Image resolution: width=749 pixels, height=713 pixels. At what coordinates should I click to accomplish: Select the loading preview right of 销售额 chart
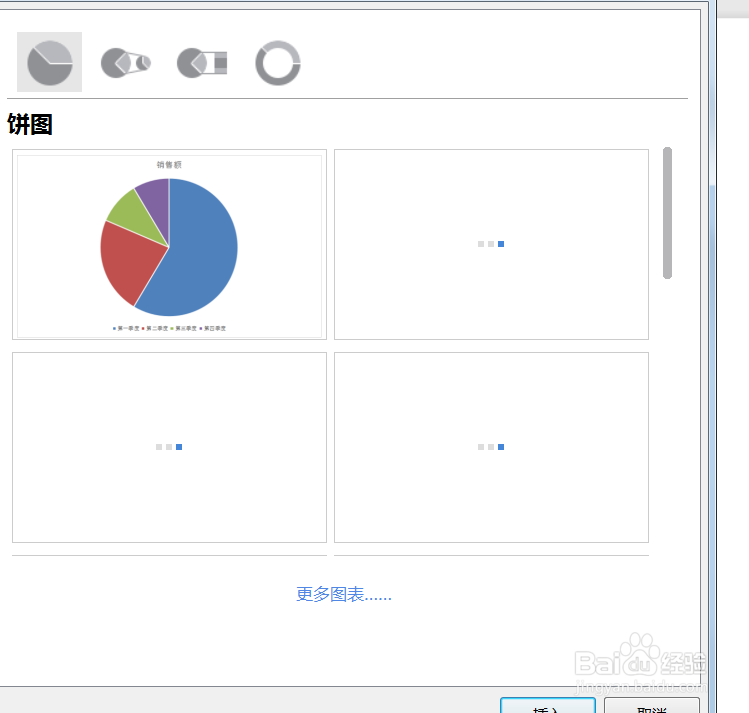[x=492, y=245]
